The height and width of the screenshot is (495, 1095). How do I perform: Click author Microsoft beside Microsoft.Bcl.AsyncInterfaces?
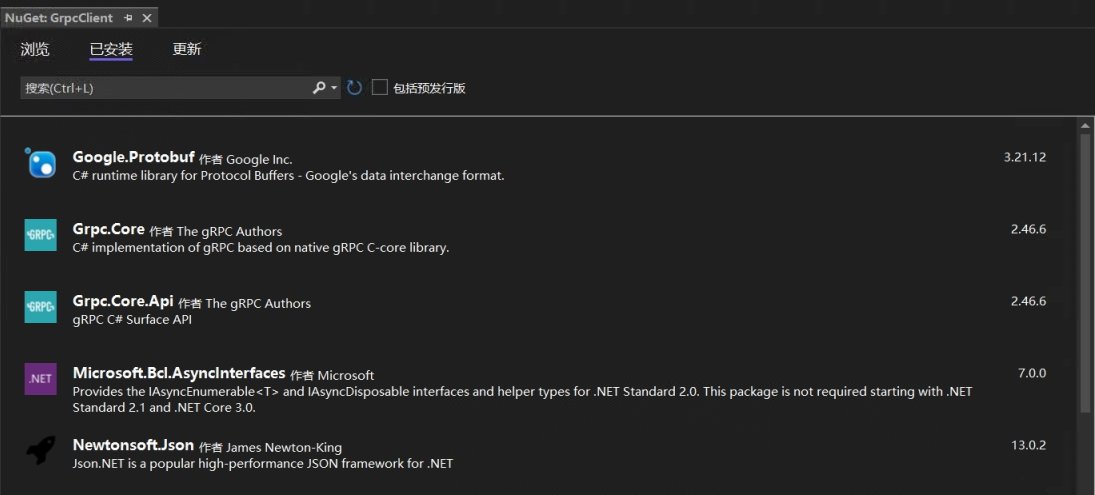(x=346, y=376)
